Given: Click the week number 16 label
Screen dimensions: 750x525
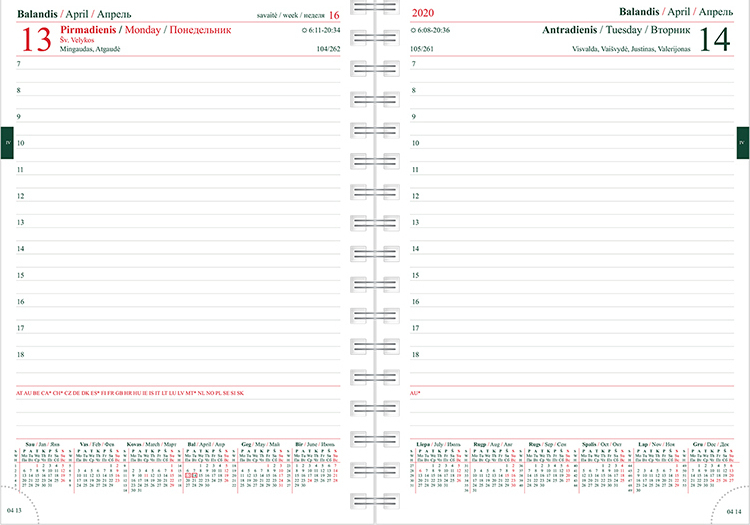Looking at the screenshot, I should click(334, 15).
